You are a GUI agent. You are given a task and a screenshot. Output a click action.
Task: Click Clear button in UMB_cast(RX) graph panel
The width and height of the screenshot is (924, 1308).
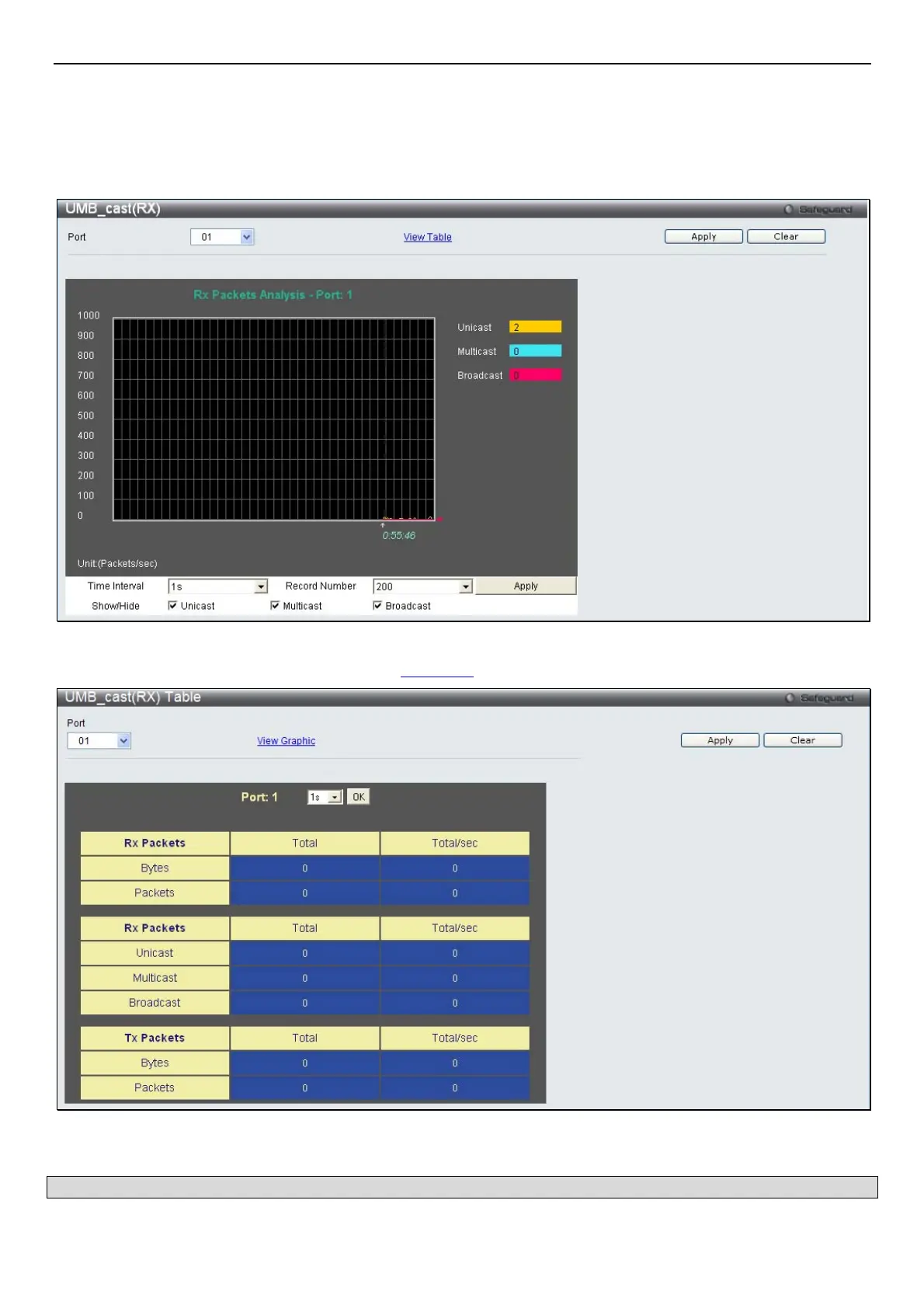coord(786,237)
